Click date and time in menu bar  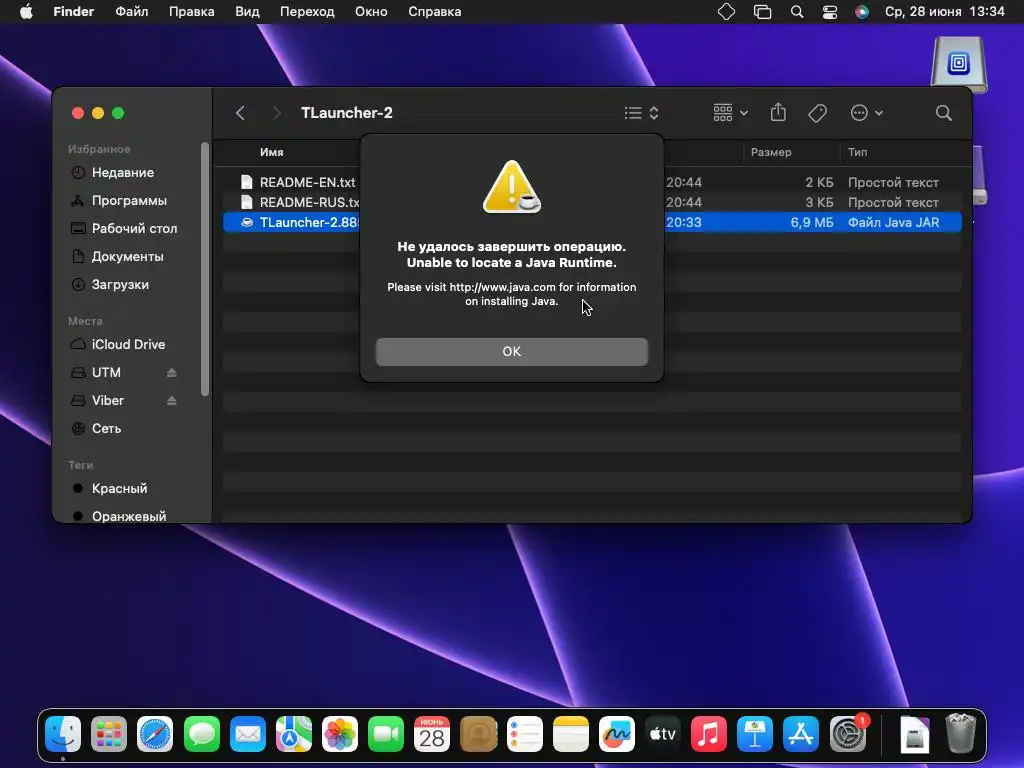click(944, 12)
